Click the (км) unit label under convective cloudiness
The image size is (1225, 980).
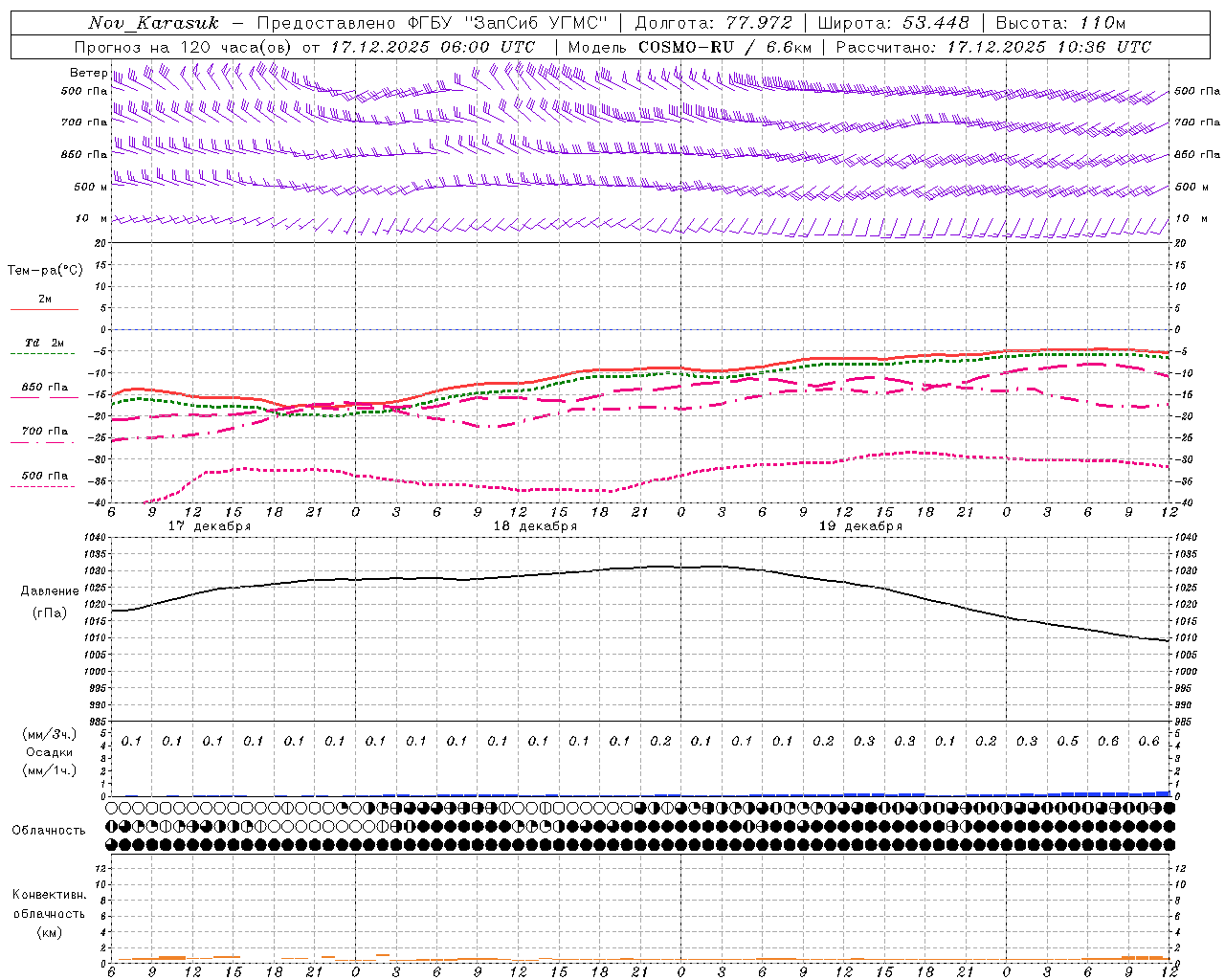[x=49, y=932]
